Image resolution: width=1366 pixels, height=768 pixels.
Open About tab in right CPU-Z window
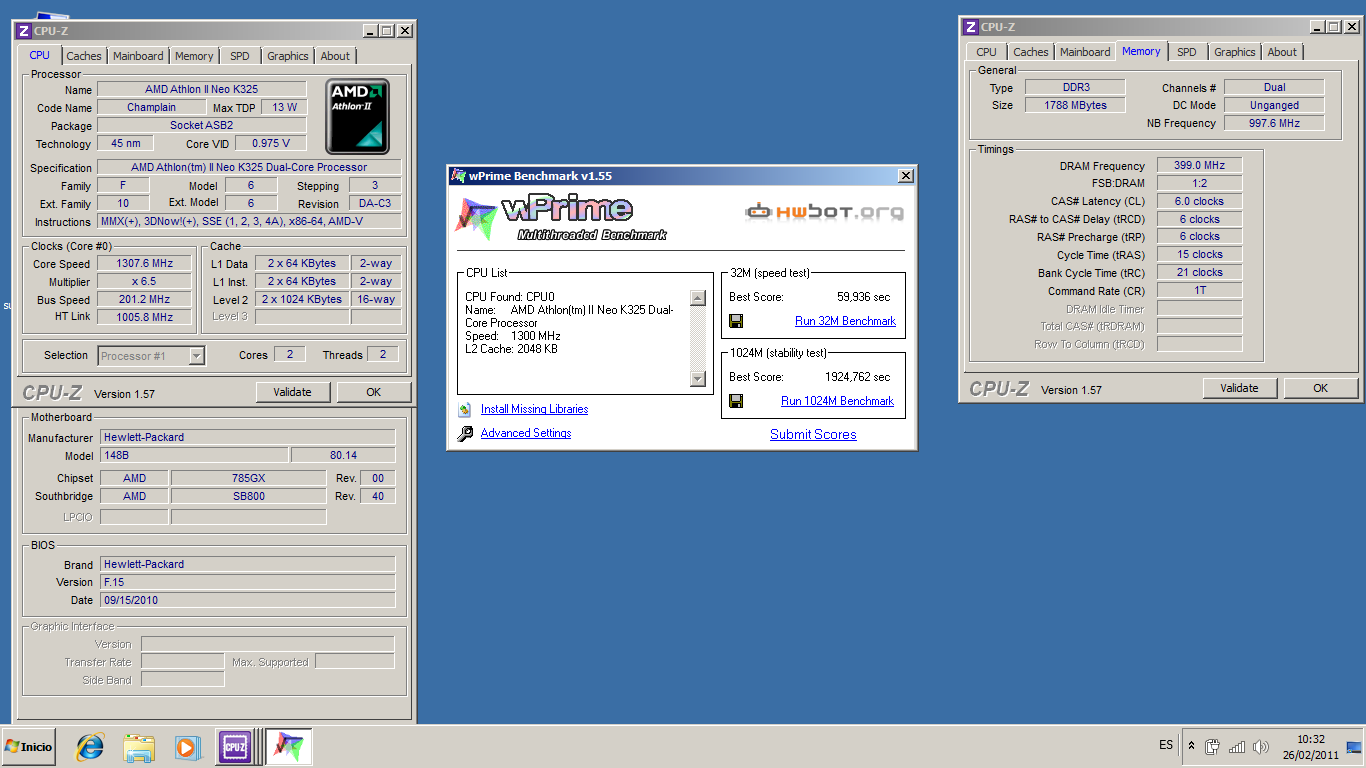coord(1282,52)
